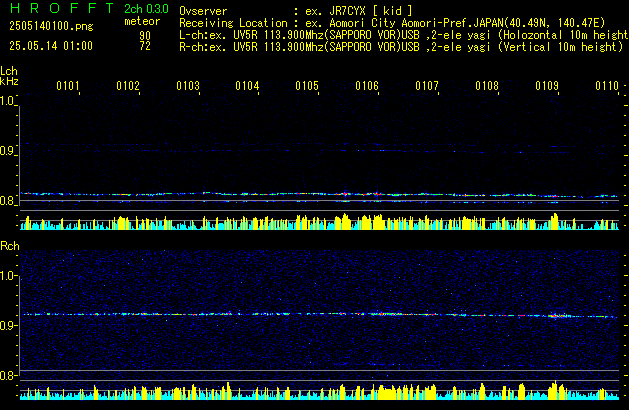629x410 pixels.
Task: Click the 'meteor' count heading
Action: click(142, 21)
